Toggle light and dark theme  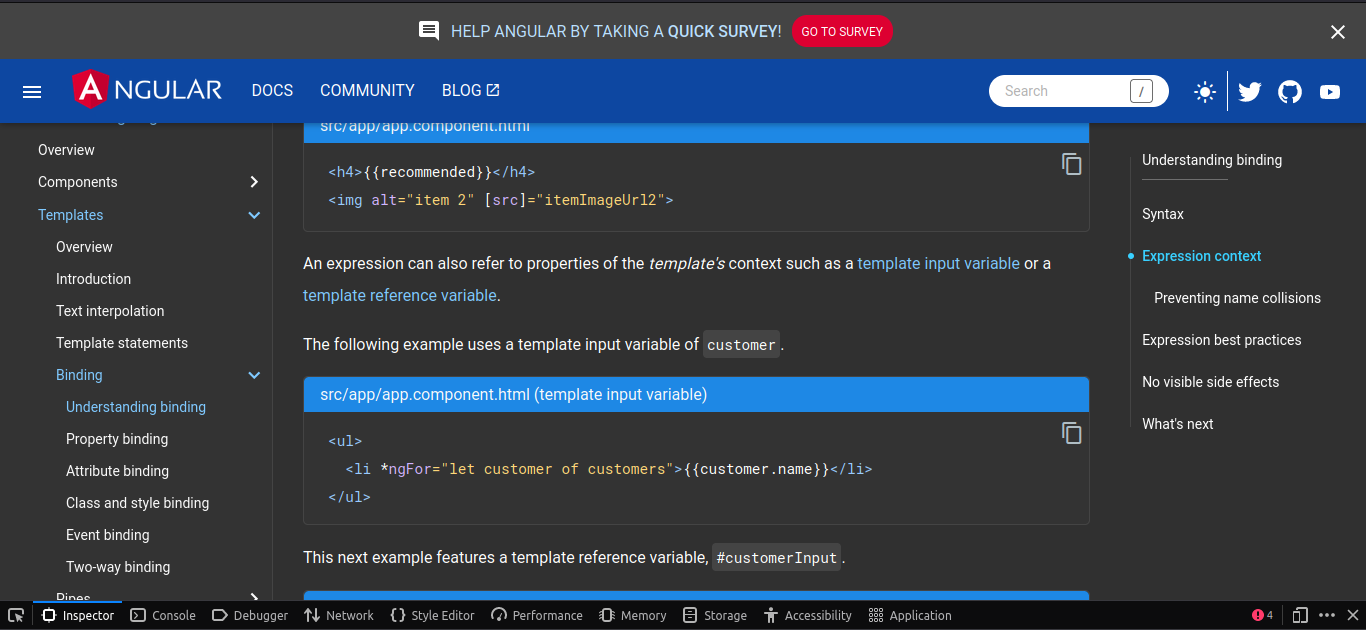tap(1204, 91)
